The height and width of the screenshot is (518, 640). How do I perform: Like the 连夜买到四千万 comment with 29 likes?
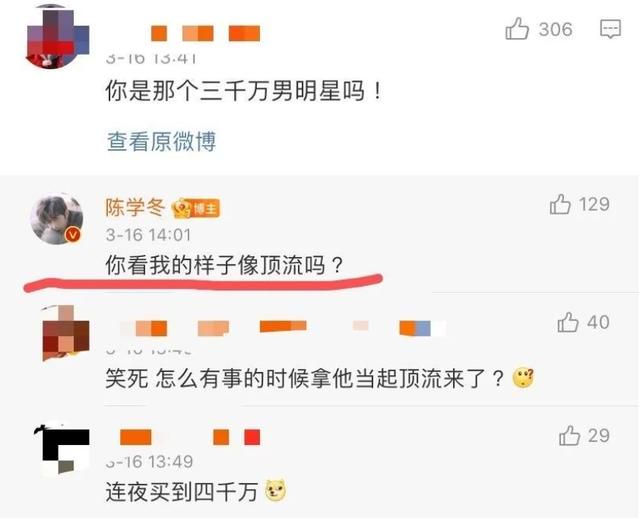click(569, 435)
